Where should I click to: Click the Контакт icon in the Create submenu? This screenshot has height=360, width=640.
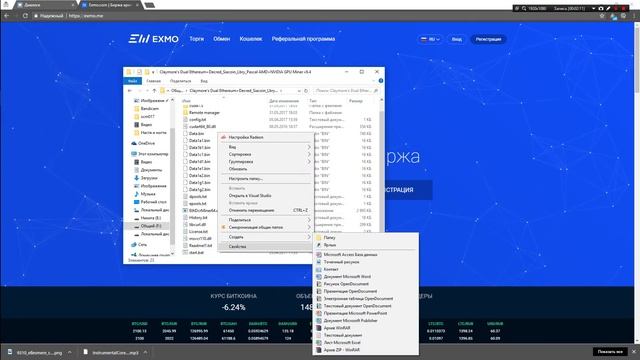(x=319, y=269)
